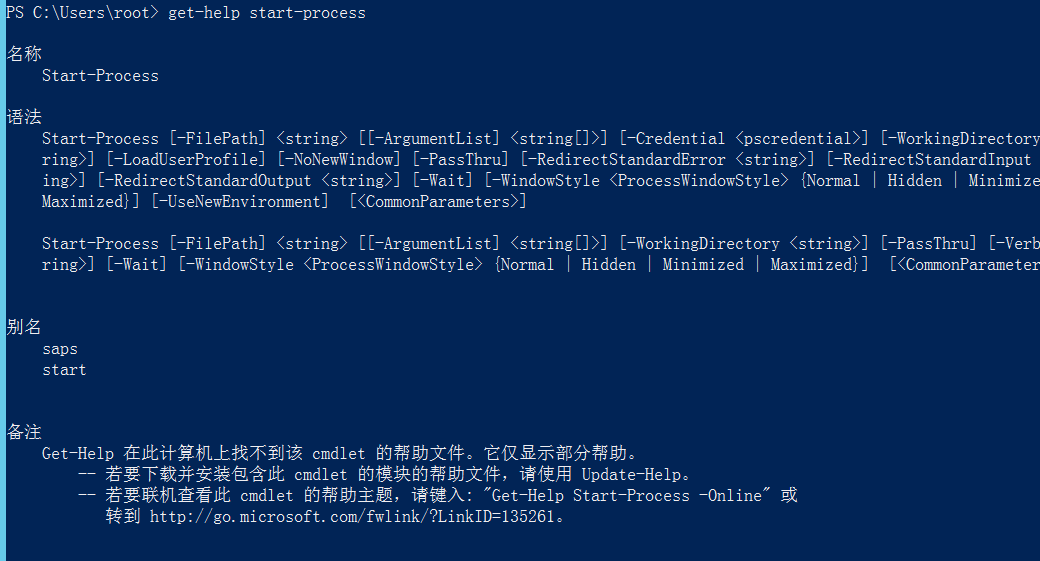Image resolution: width=1040 pixels, height=561 pixels.
Task: Click [-FilePath] in the first syntax line
Action: [218, 139]
